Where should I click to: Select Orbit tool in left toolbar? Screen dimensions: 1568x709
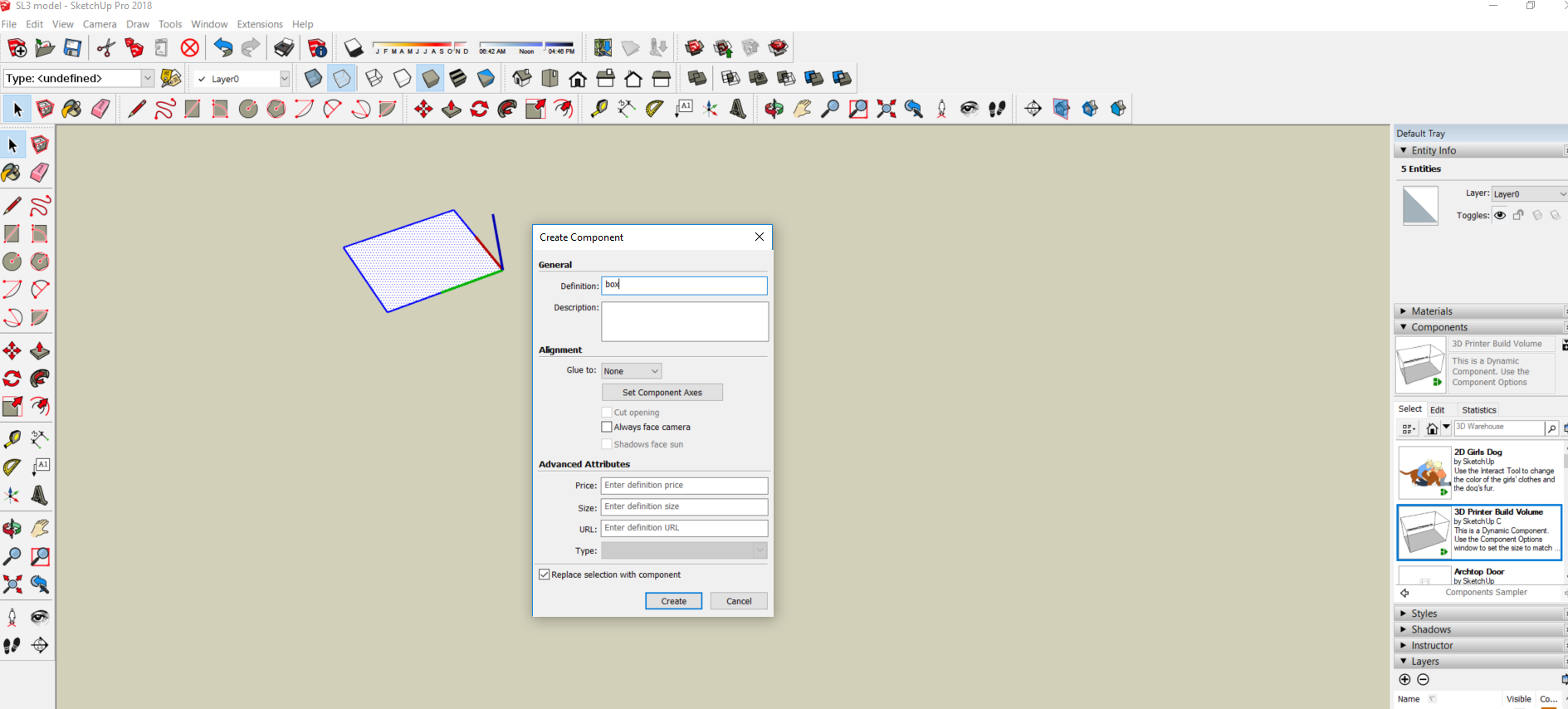pyautogui.click(x=12, y=528)
